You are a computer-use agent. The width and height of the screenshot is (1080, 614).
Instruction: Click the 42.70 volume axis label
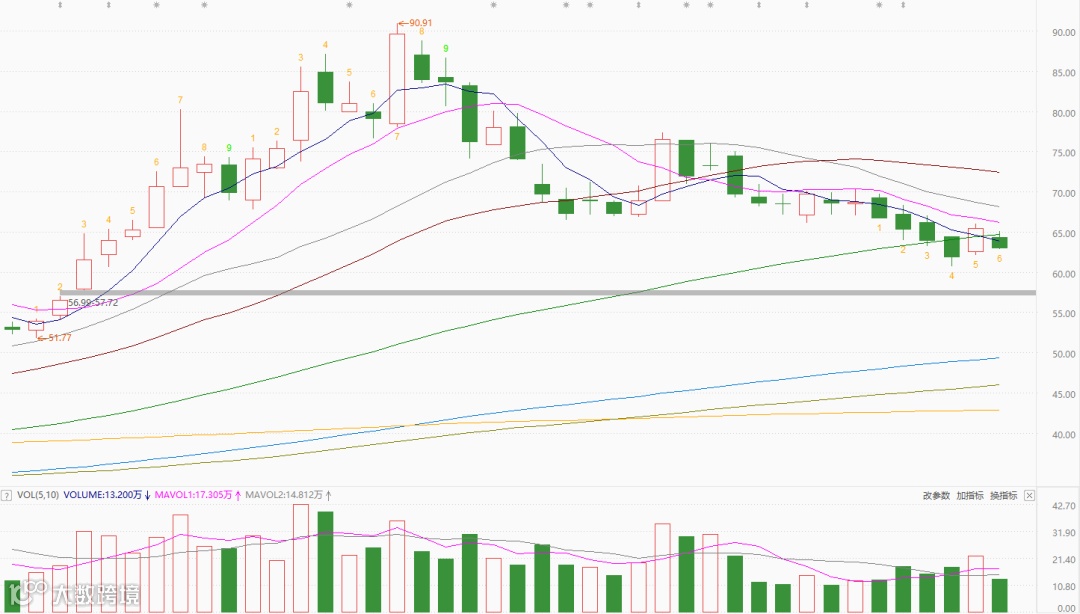[x=1063, y=506]
